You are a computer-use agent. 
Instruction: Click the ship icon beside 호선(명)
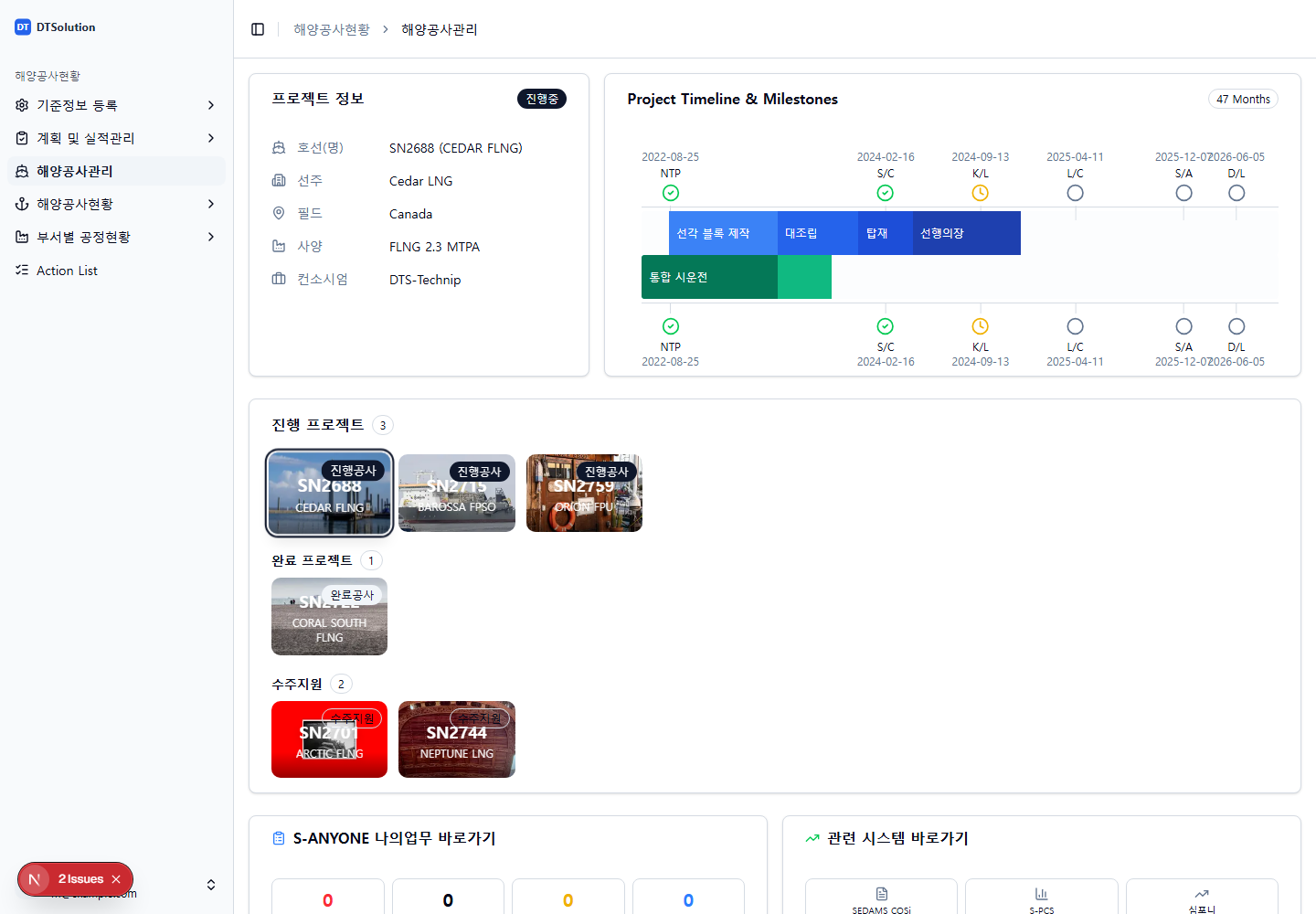pyautogui.click(x=279, y=147)
